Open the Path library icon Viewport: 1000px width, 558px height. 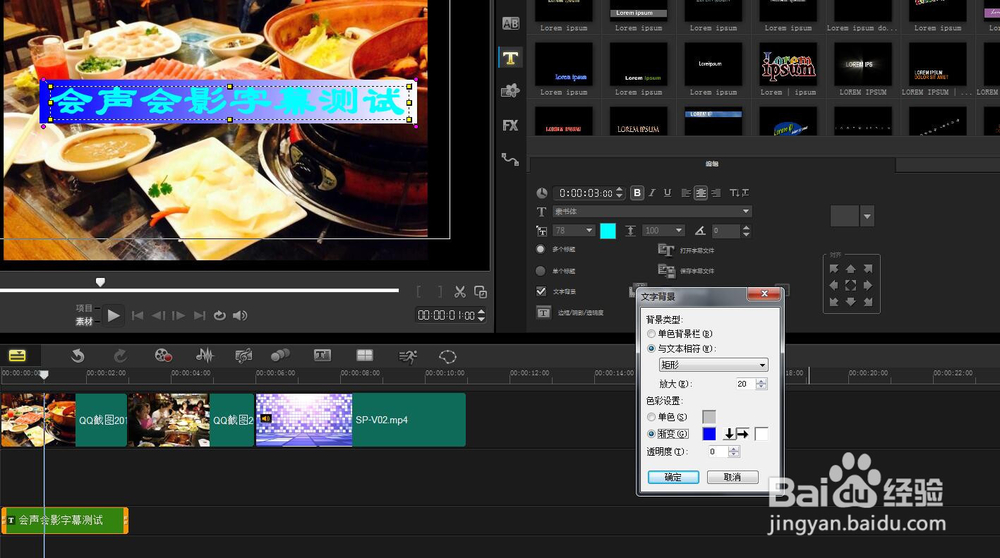tap(510, 159)
